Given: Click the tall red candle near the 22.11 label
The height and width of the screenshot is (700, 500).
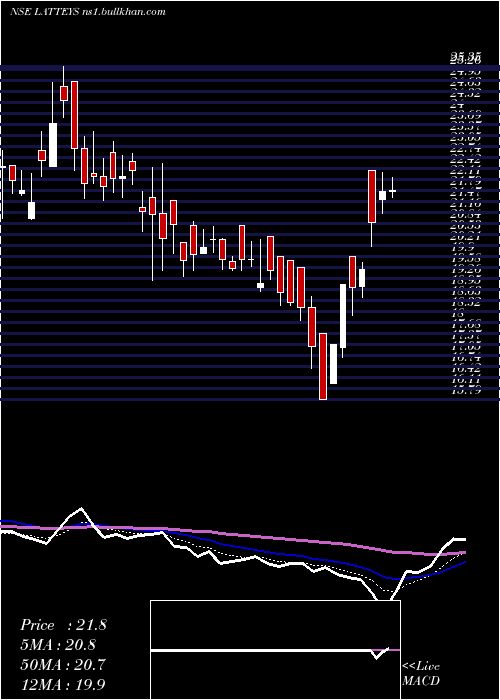Looking at the screenshot, I should tap(372, 196).
